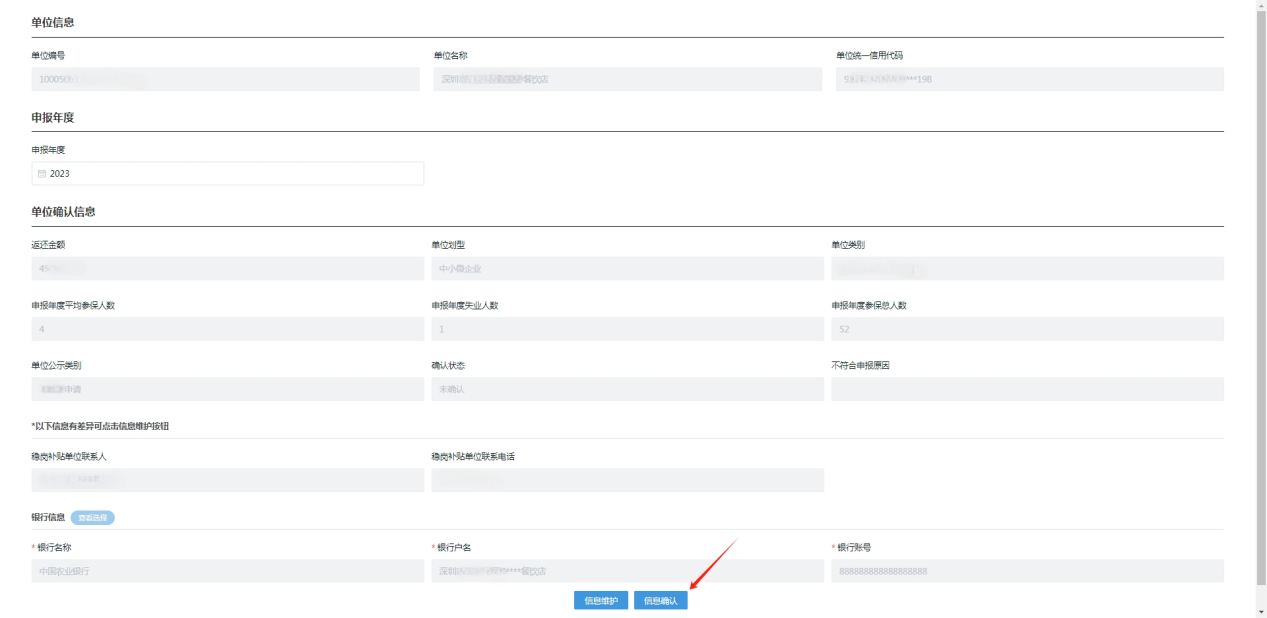Screen dimensions: 1267x618
Task: Click the small blue button beside 银行信息
Action: tap(92, 518)
